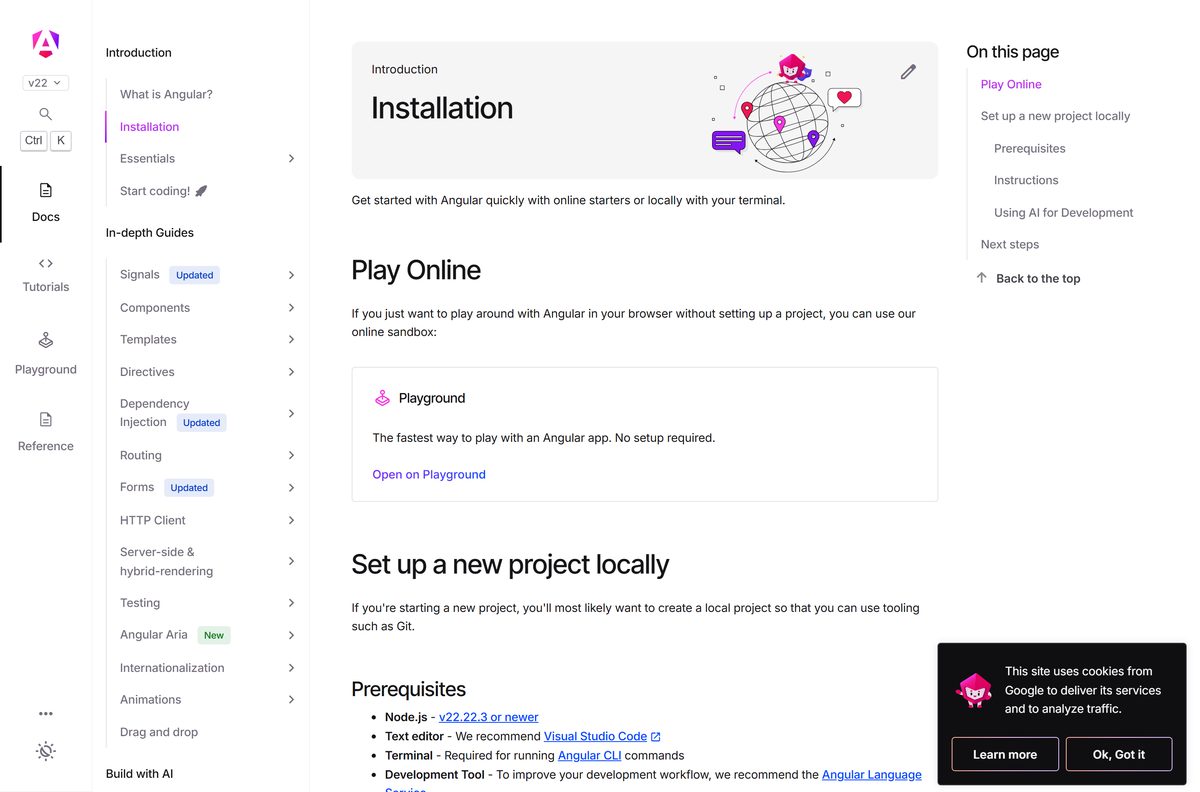Open the Reference document icon
Image resolution: width=1200 pixels, height=792 pixels.
pos(45,419)
